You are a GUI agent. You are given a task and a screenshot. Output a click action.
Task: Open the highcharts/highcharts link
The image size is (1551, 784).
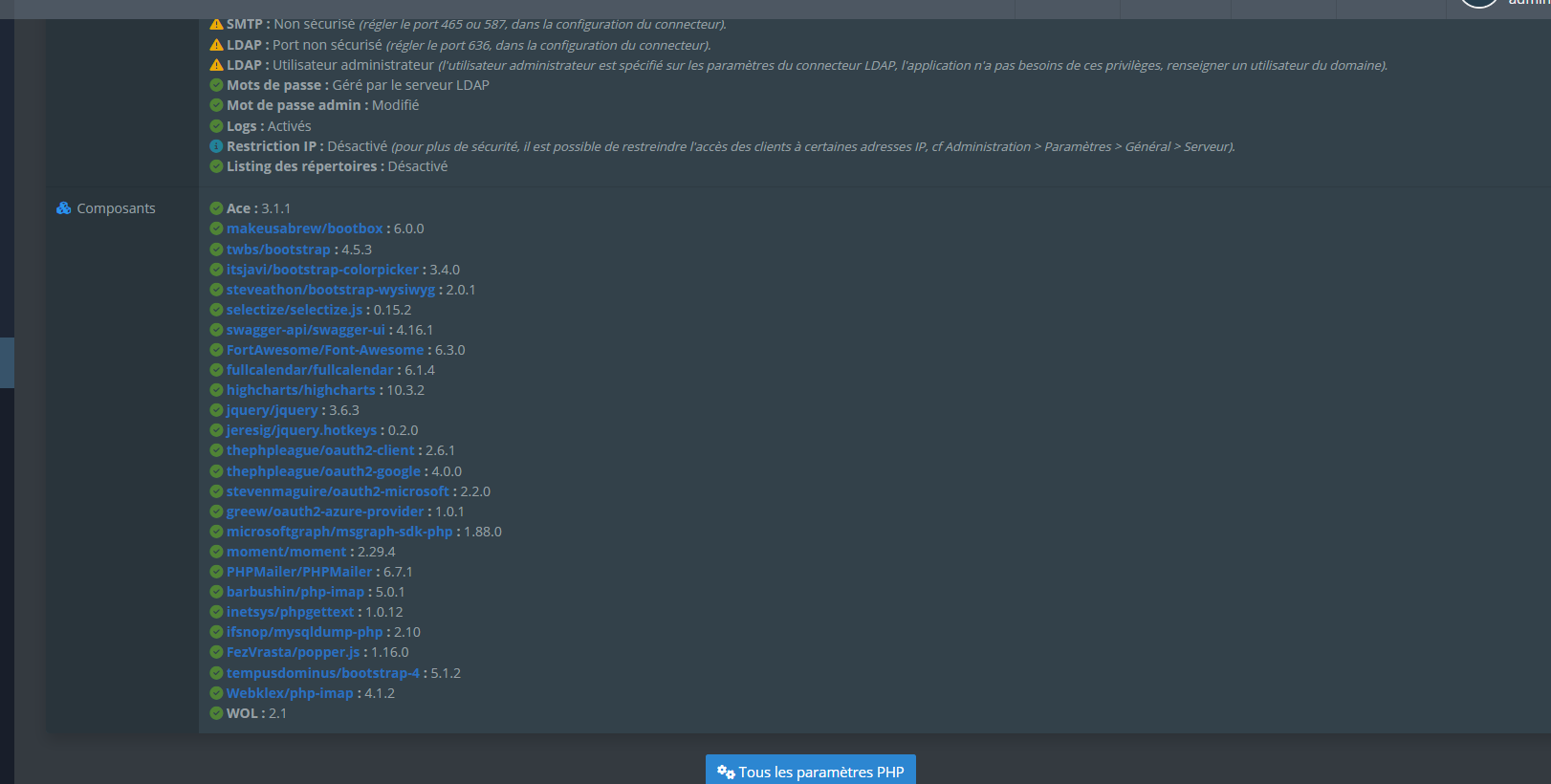301,390
